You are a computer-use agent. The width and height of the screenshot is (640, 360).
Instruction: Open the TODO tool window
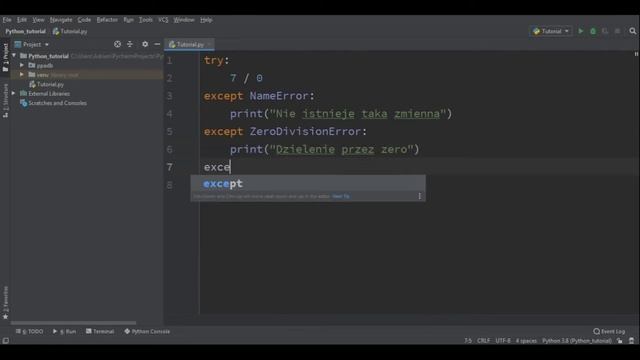point(29,331)
